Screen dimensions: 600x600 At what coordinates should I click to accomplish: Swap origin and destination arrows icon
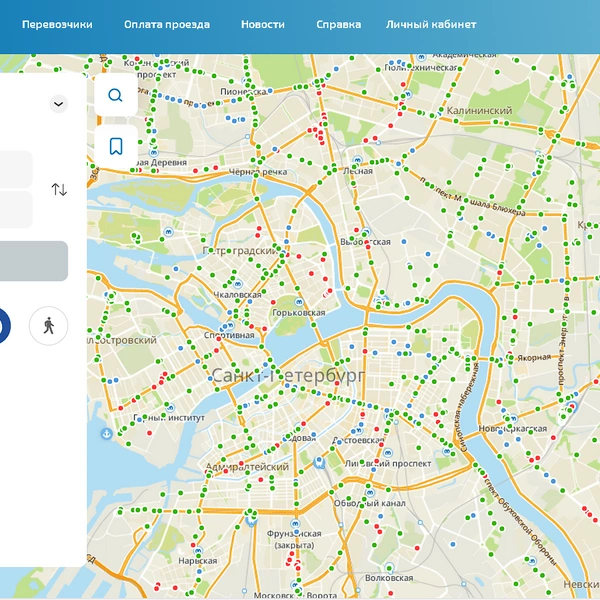pyautogui.click(x=59, y=189)
